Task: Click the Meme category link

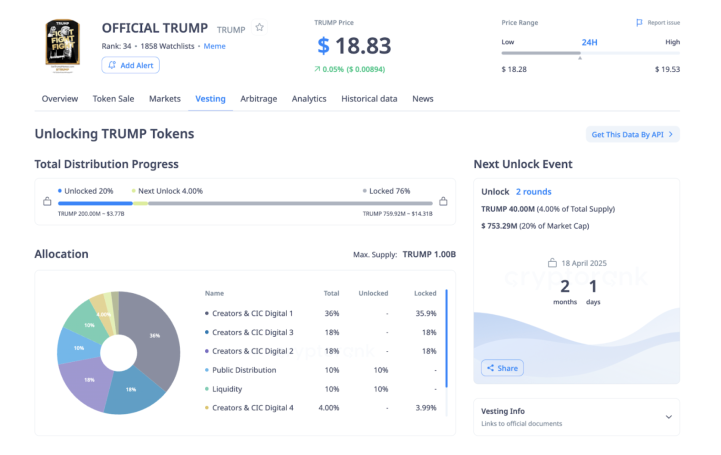Action: point(214,46)
